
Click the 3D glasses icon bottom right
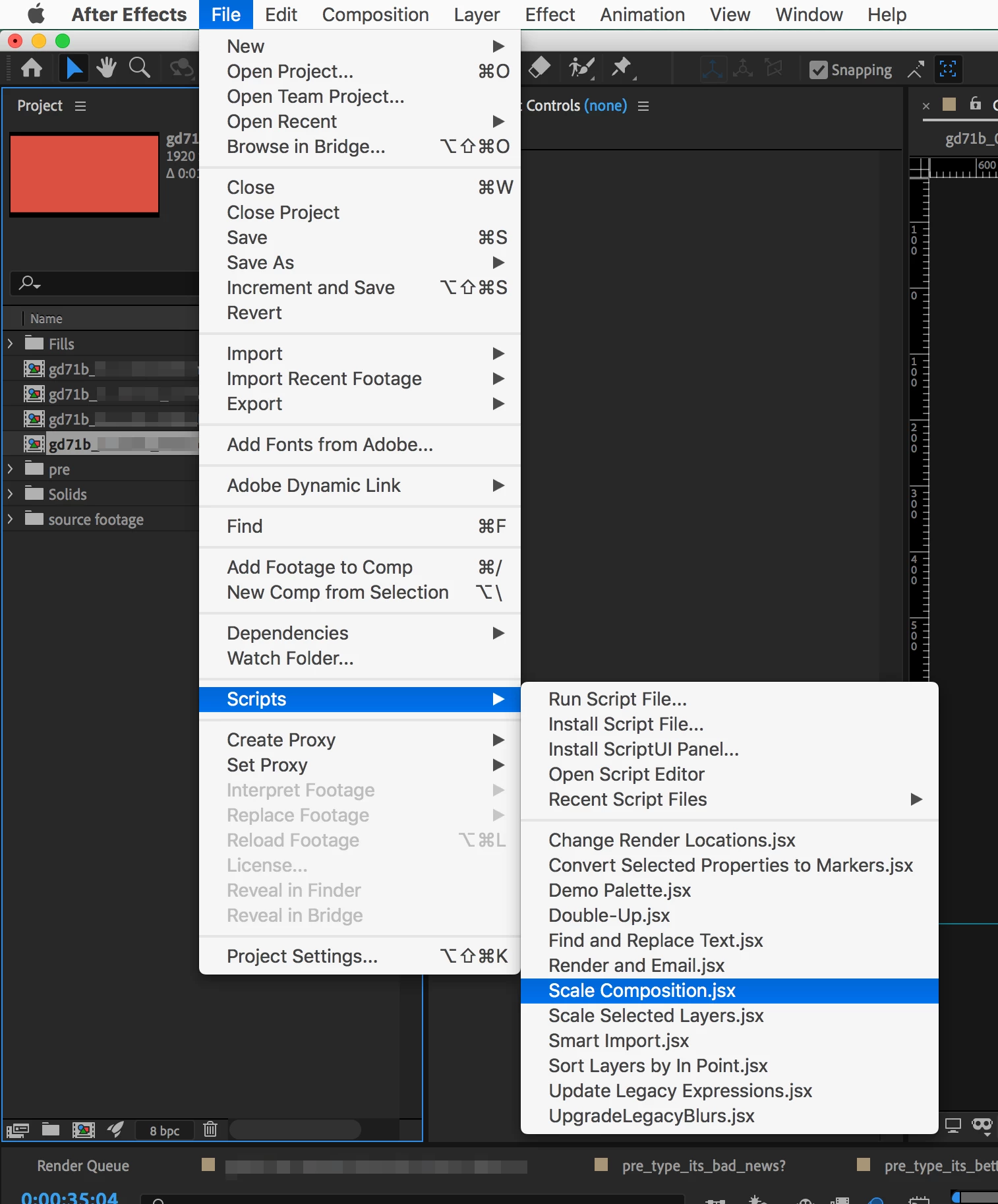pos(982,1126)
